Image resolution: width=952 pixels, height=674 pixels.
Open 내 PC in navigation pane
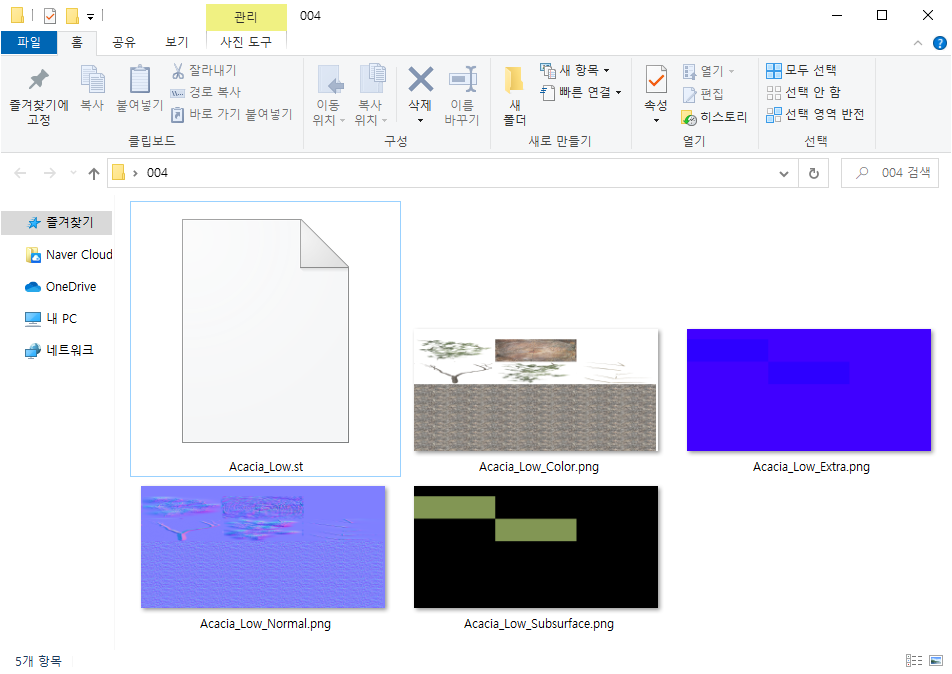tap(51, 318)
